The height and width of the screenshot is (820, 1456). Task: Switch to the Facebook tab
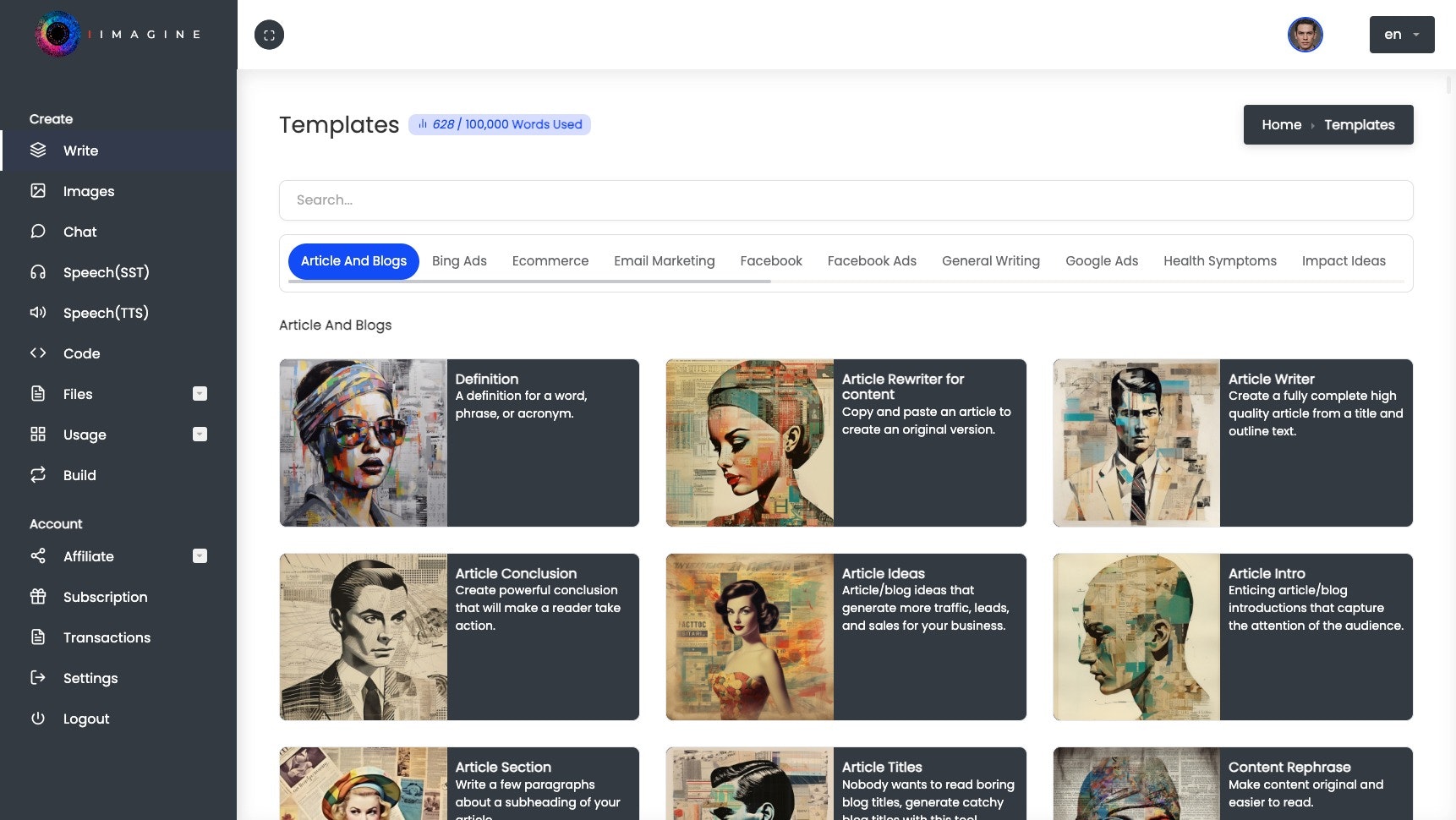pyautogui.click(x=771, y=261)
